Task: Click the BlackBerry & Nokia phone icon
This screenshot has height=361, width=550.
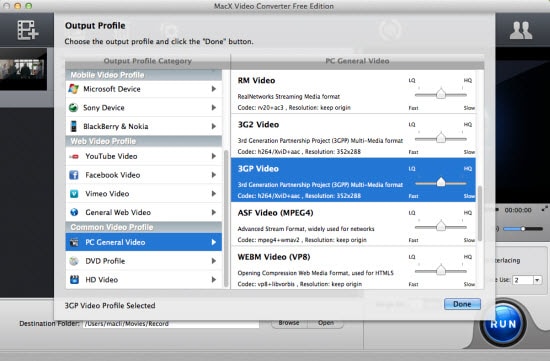Action: (74, 126)
